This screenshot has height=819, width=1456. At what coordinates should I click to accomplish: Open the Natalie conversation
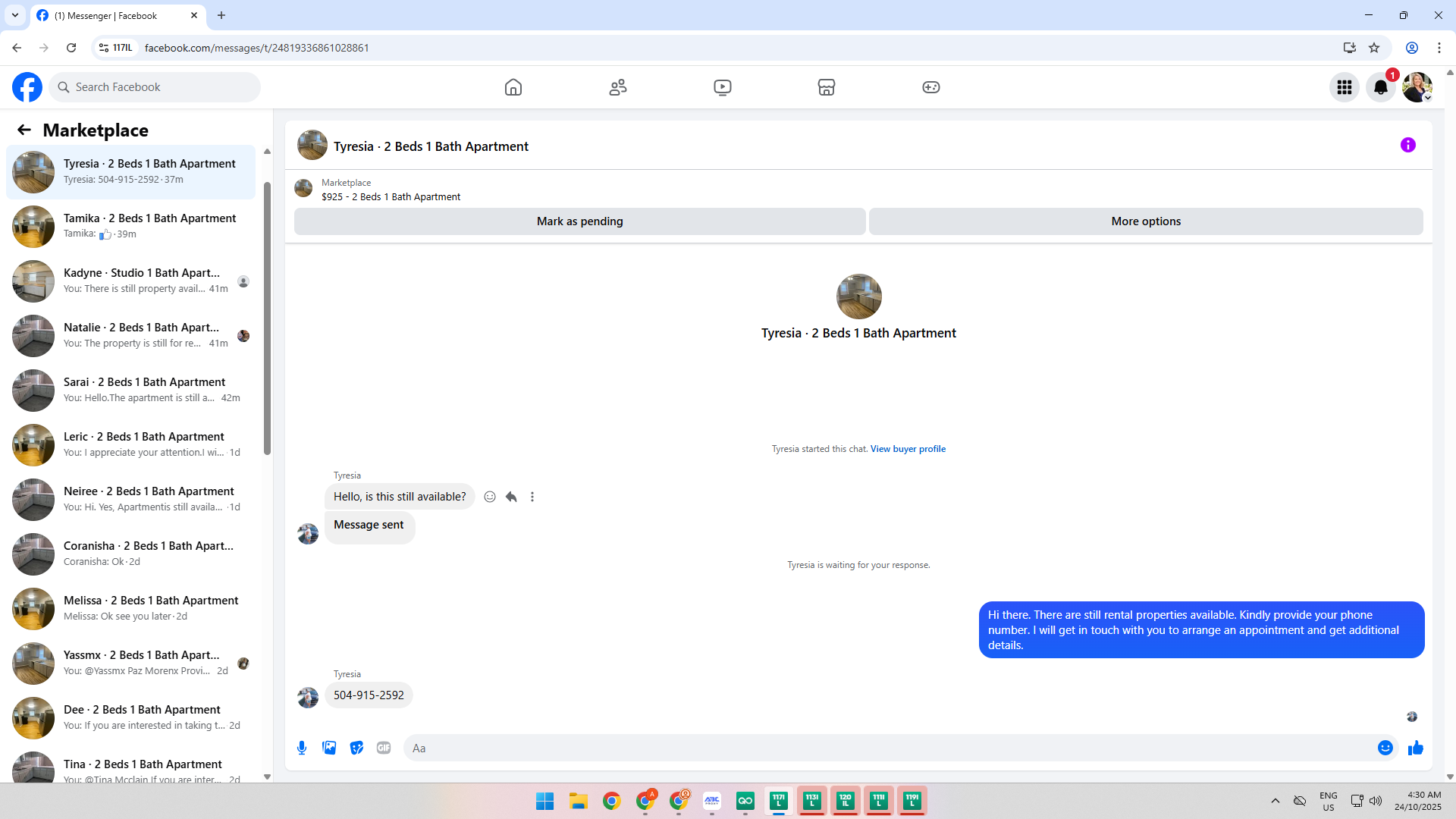click(x=131, y=335)
